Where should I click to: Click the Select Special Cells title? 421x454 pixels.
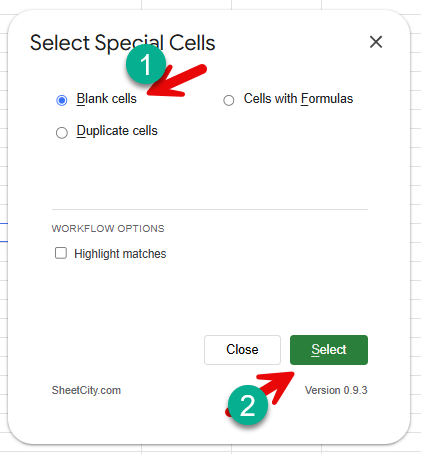(x=123, y=43)
